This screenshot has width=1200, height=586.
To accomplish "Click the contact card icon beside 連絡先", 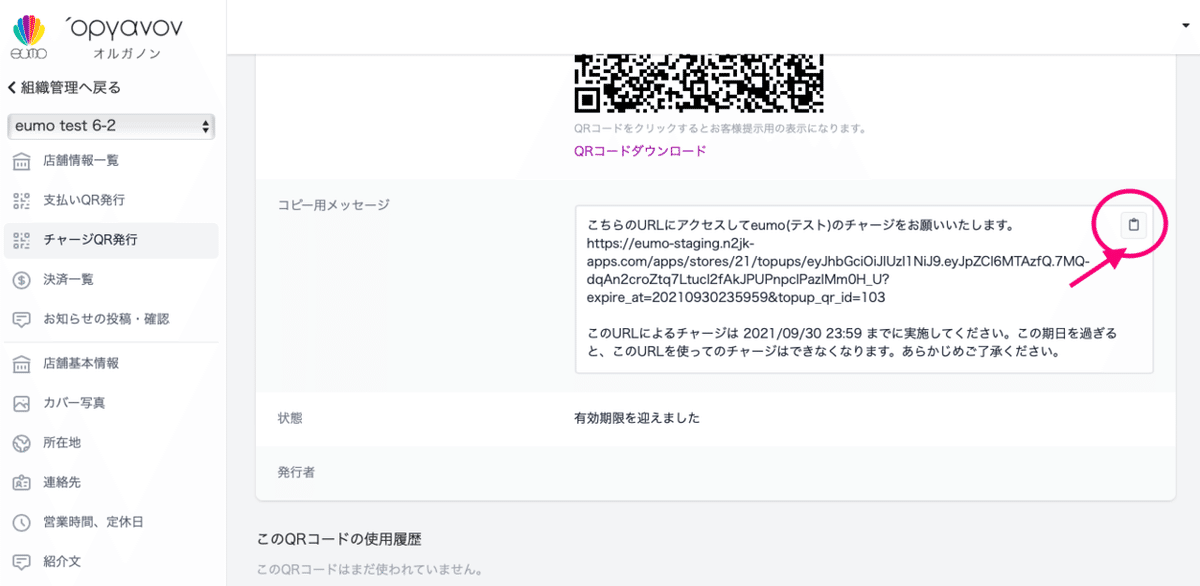I will [x=21, y=483].
